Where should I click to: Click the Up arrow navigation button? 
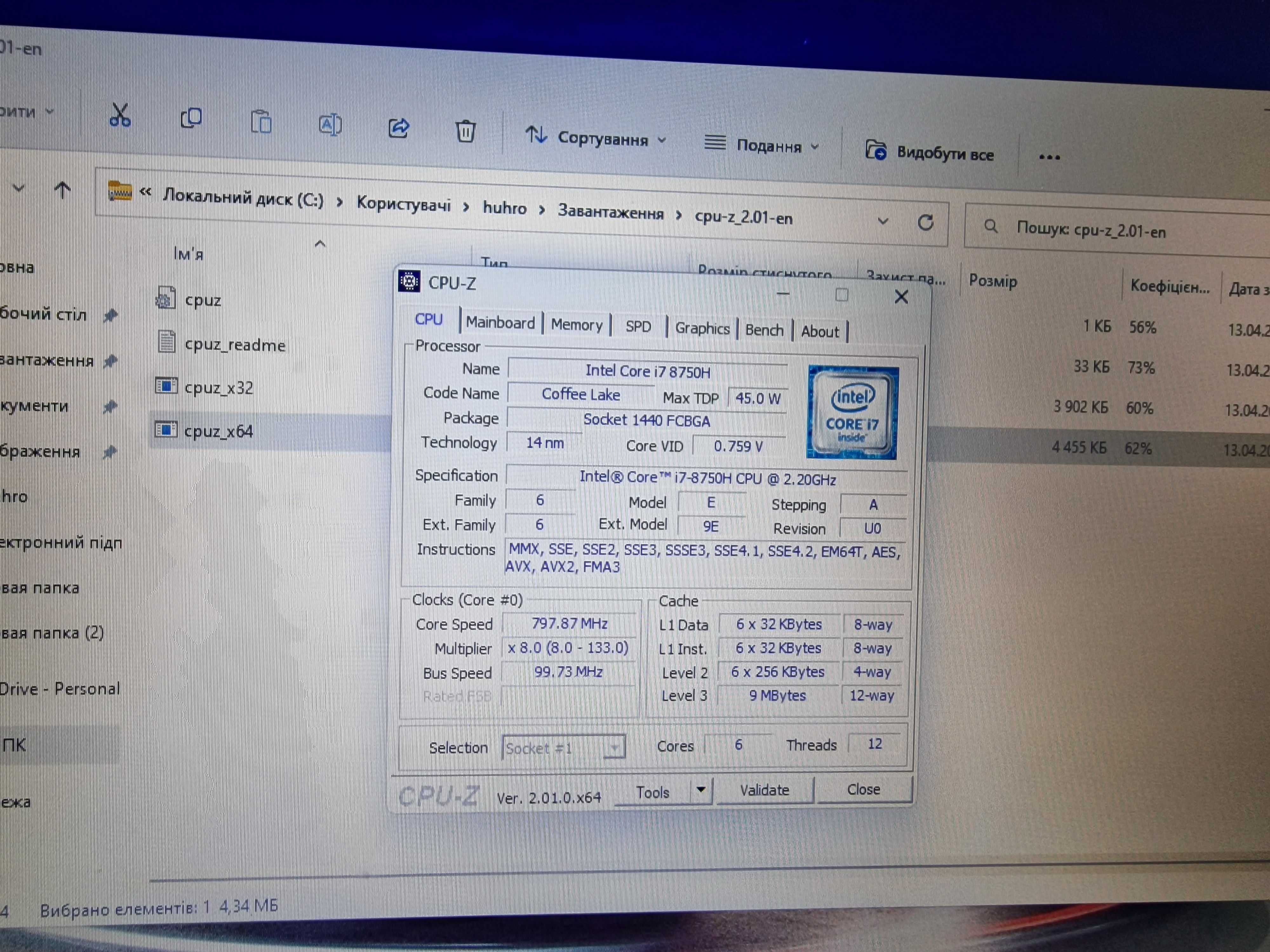[x=62, y=190]
